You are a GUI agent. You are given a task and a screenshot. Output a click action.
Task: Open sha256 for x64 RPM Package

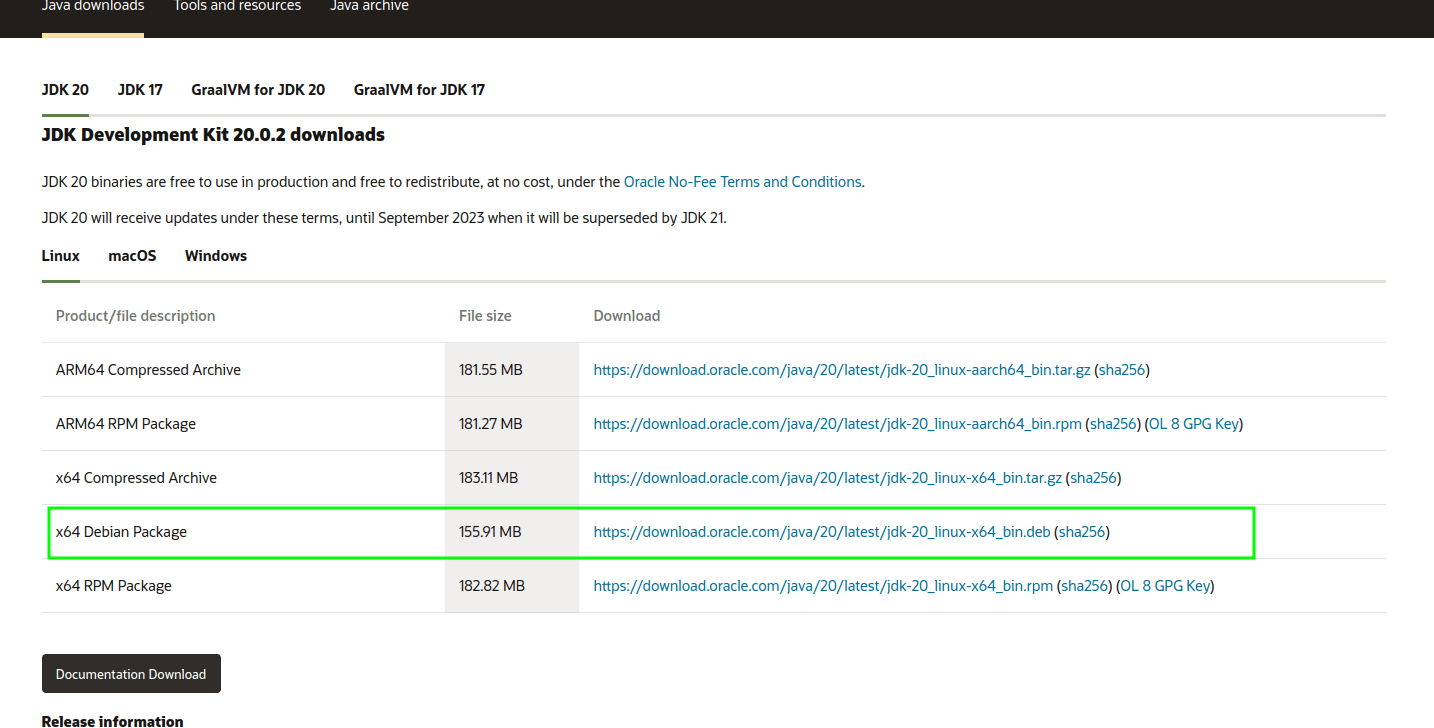(x=1085, y=586)
